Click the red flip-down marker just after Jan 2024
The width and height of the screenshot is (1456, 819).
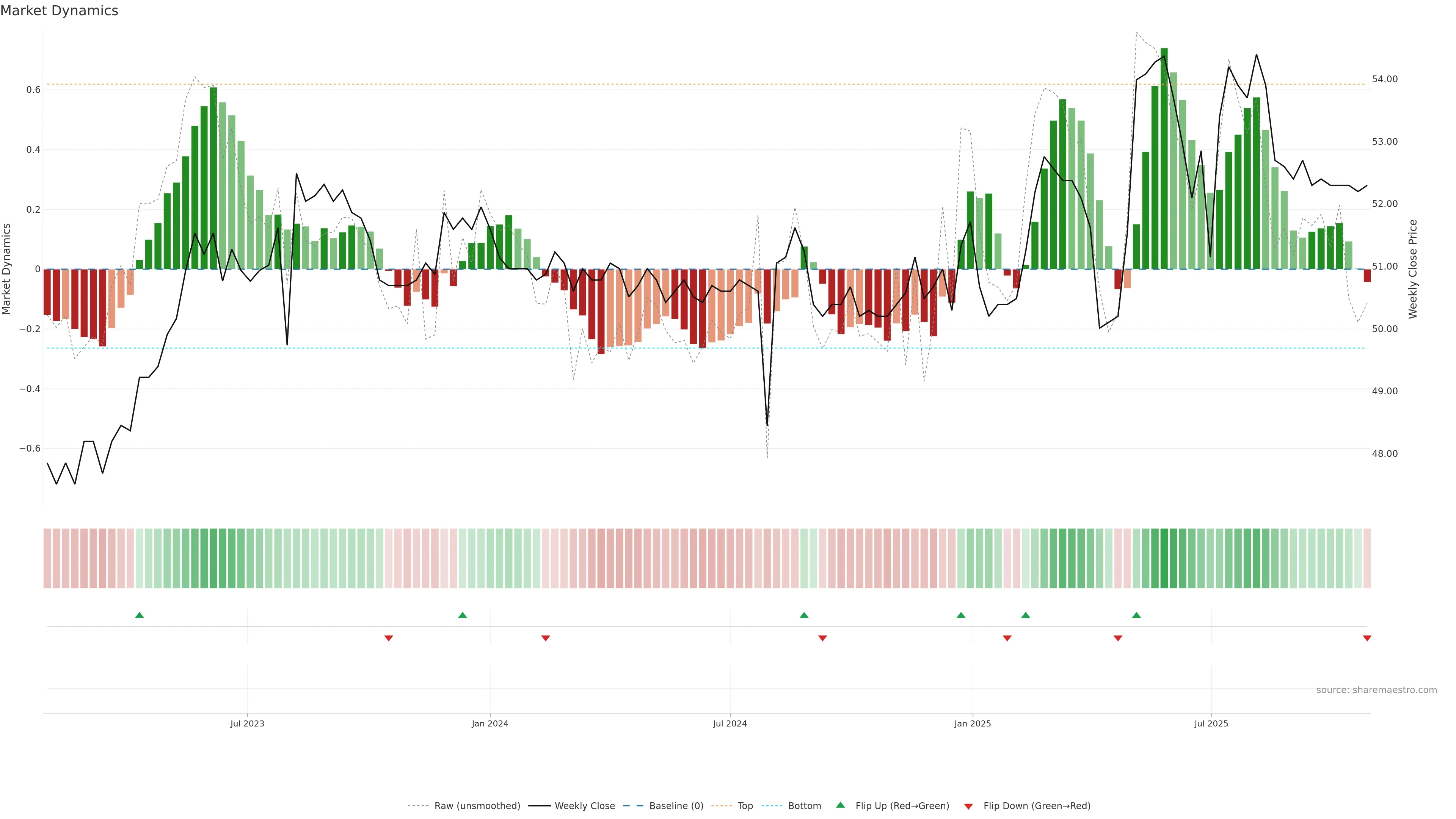click(x=546, y=638)
